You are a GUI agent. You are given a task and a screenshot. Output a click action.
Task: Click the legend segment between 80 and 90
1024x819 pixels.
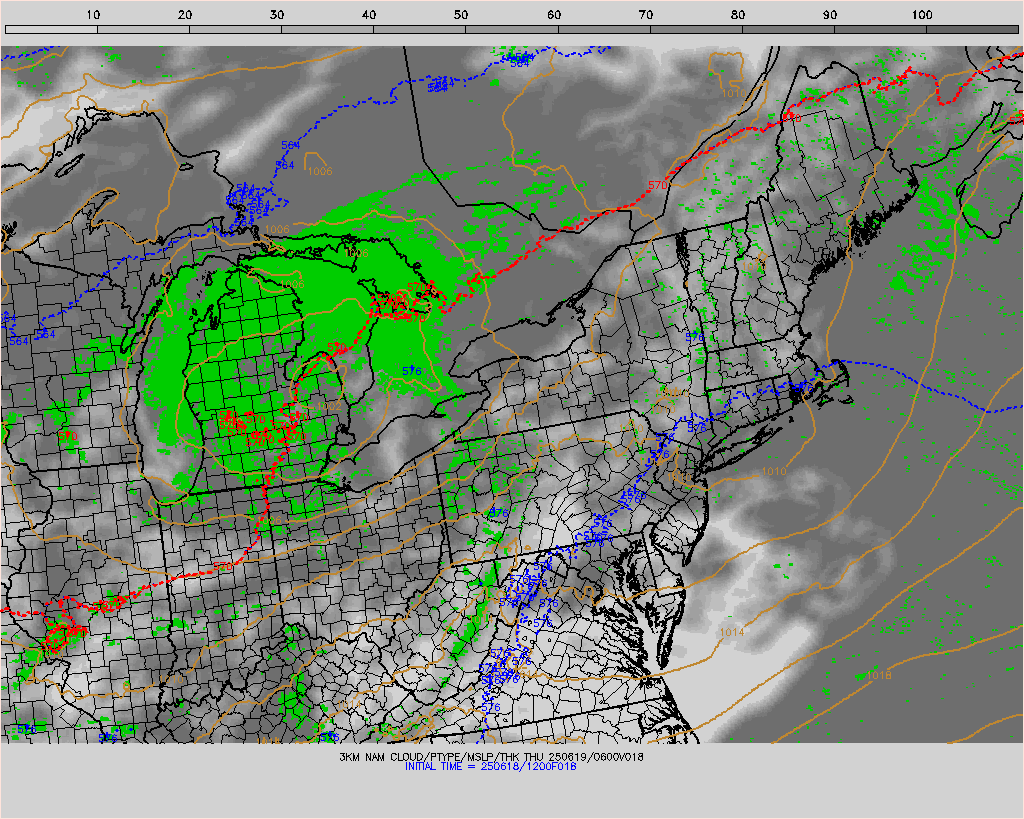point(788,29)
